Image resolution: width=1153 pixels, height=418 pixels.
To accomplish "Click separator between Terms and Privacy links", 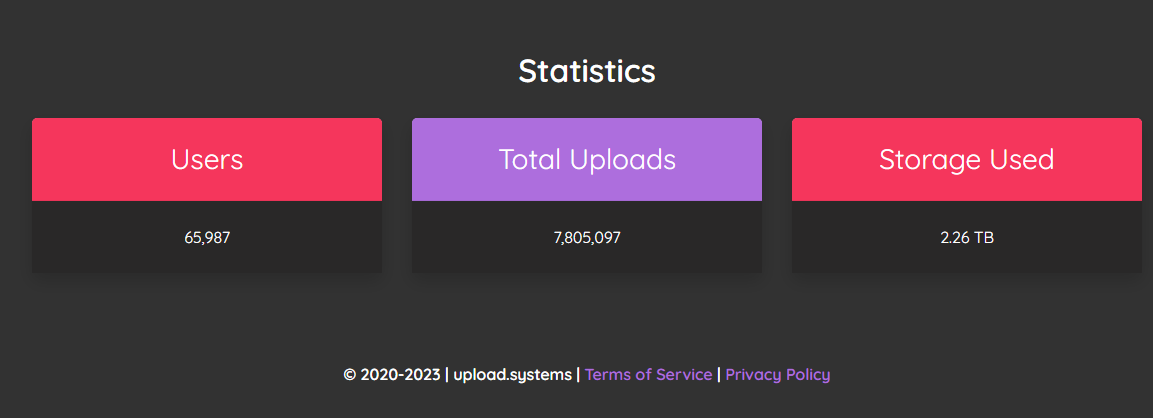I will (719, 375).
